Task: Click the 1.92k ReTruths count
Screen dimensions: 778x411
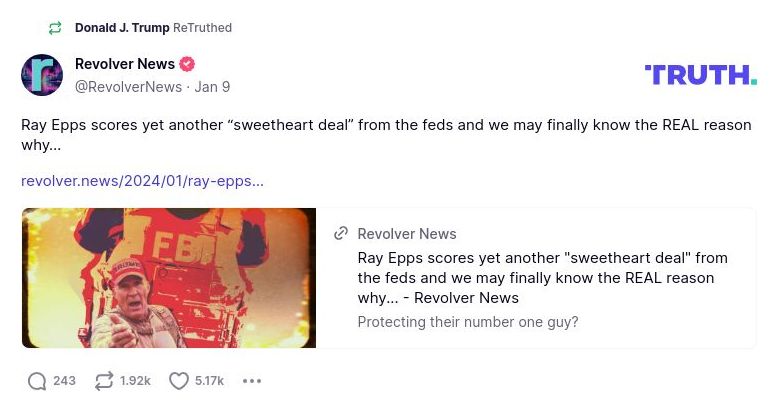Action: coord(135,381)
